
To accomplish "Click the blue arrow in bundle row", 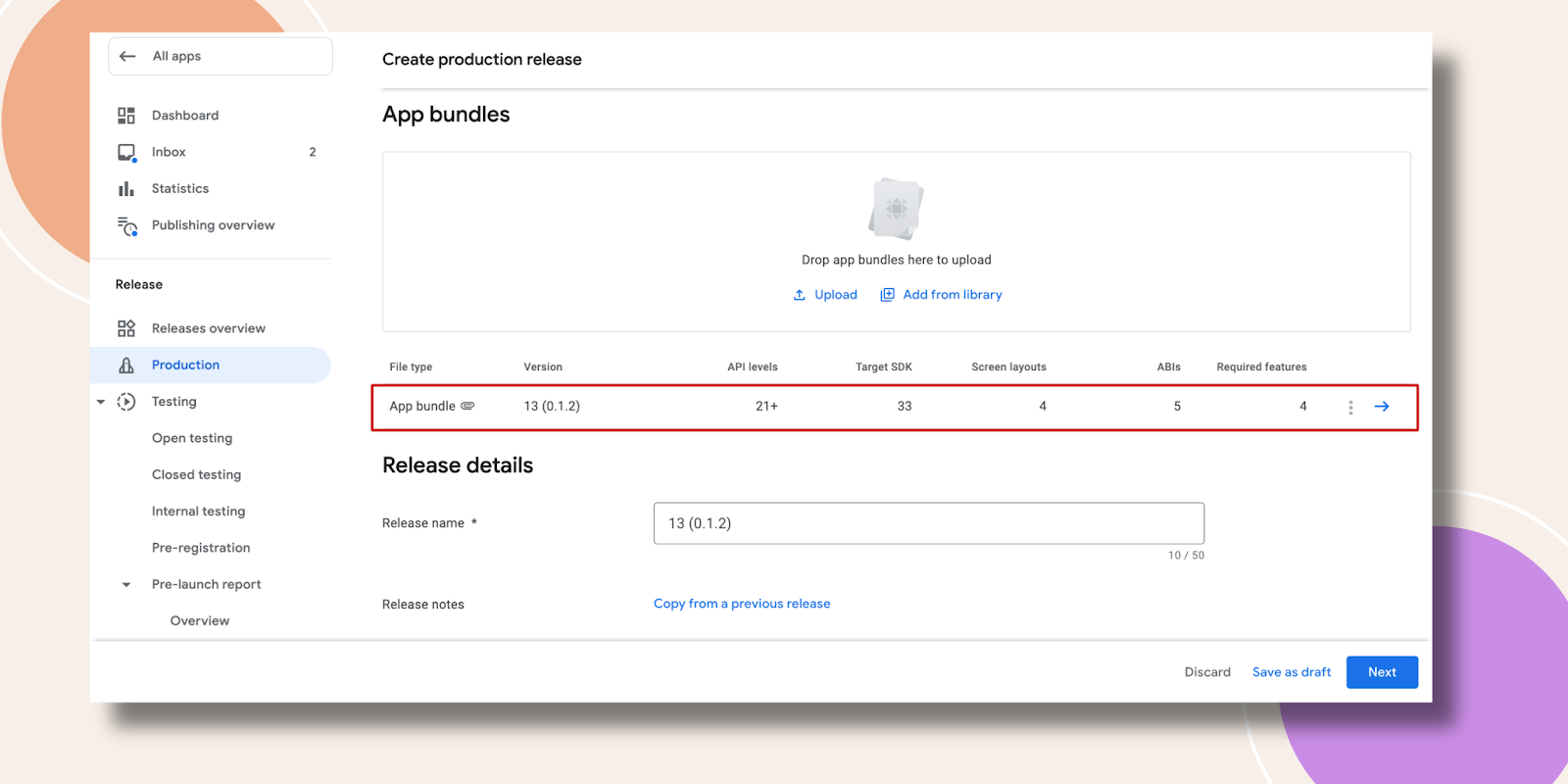I will (1382, 407).
